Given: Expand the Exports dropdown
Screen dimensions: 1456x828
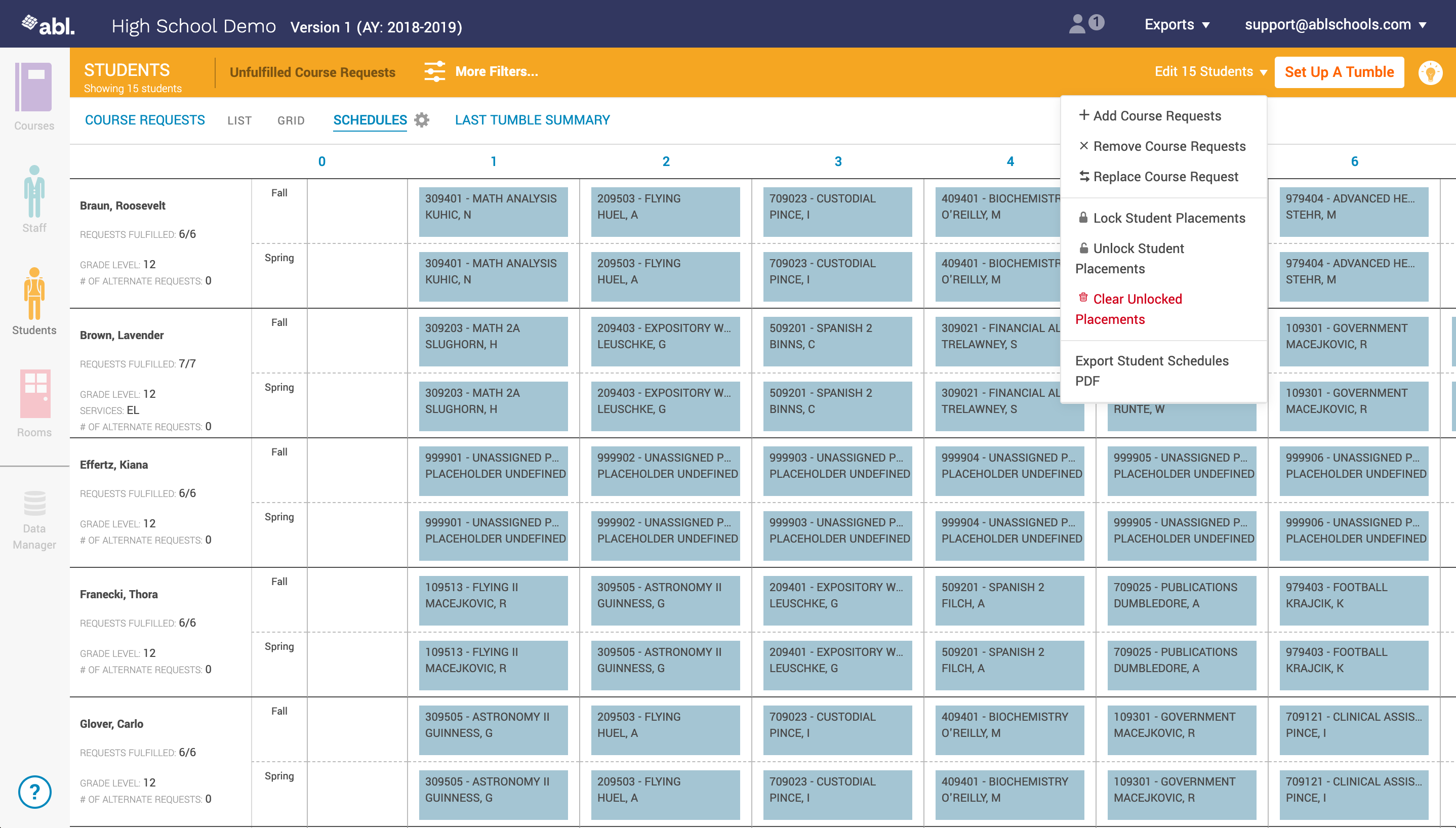Looking at the screenshot, I should (x=1177, y=24).
